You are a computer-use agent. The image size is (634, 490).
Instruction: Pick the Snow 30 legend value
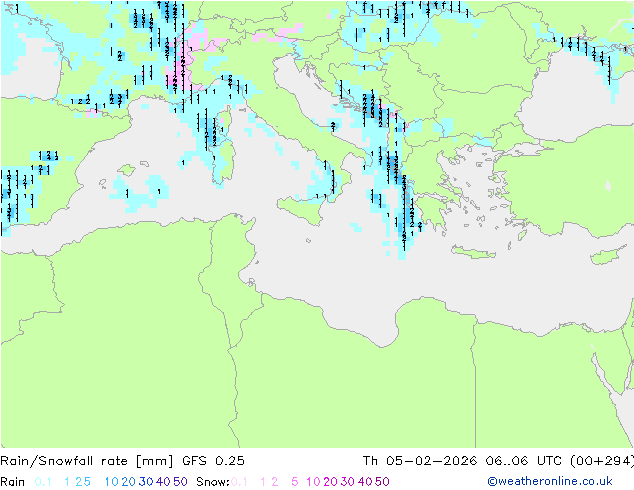pyautogui.click(x=348, y=482)
